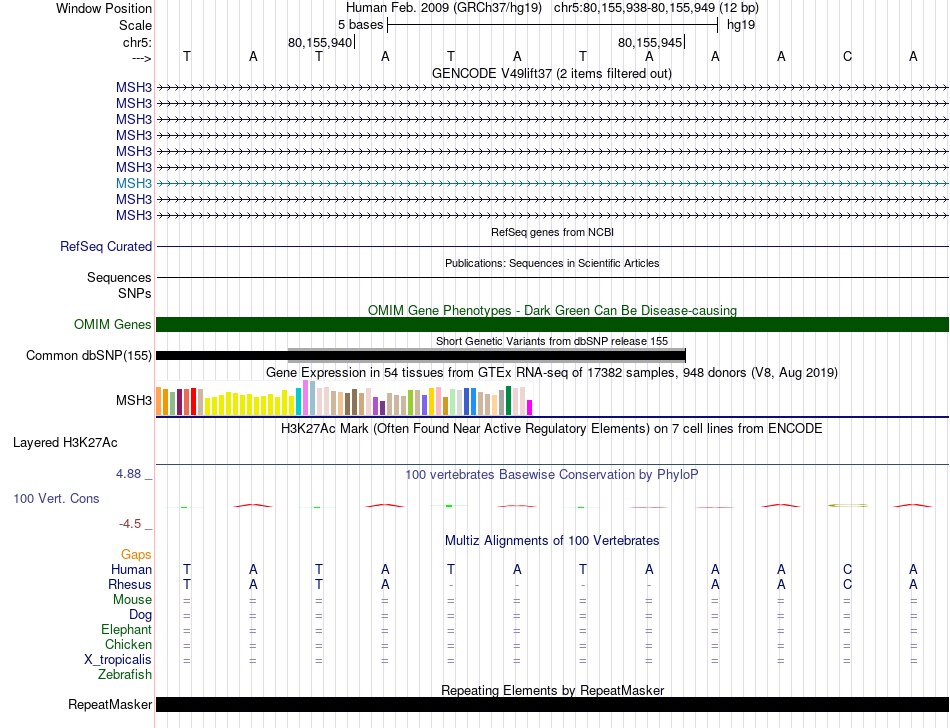The image size is (950, 728).
Task: Select the Rhesus alignment row label
Action: tap(130, 584)
